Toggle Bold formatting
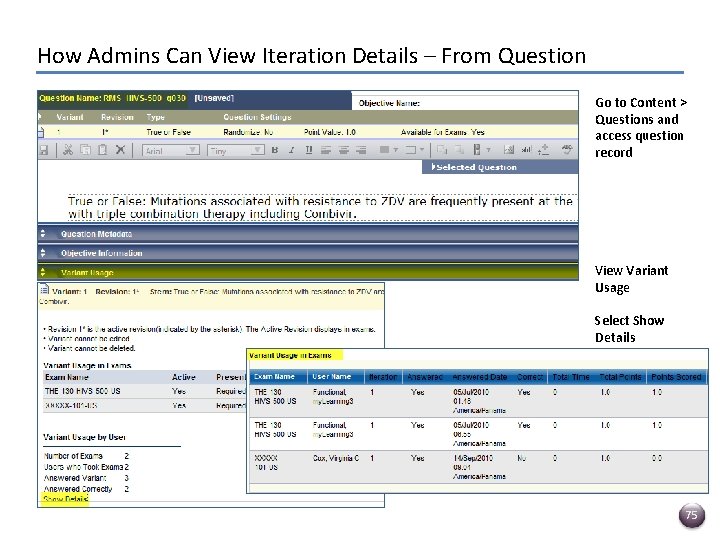Image resolution: width=720 pixels, height=540 pixels. pyautogui.click(x=275, y=150)
